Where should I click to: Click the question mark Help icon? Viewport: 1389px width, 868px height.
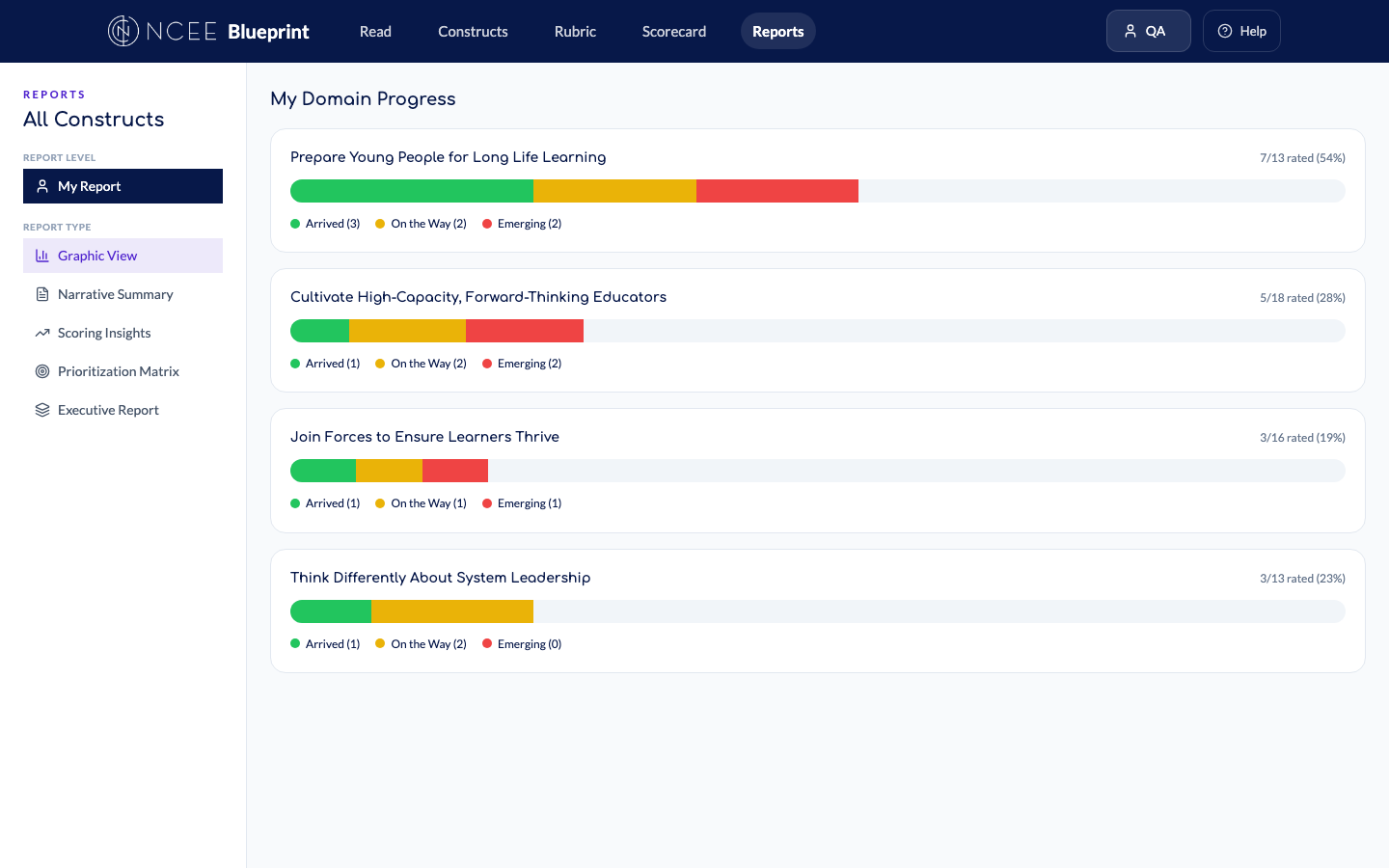click(1225, 31)
